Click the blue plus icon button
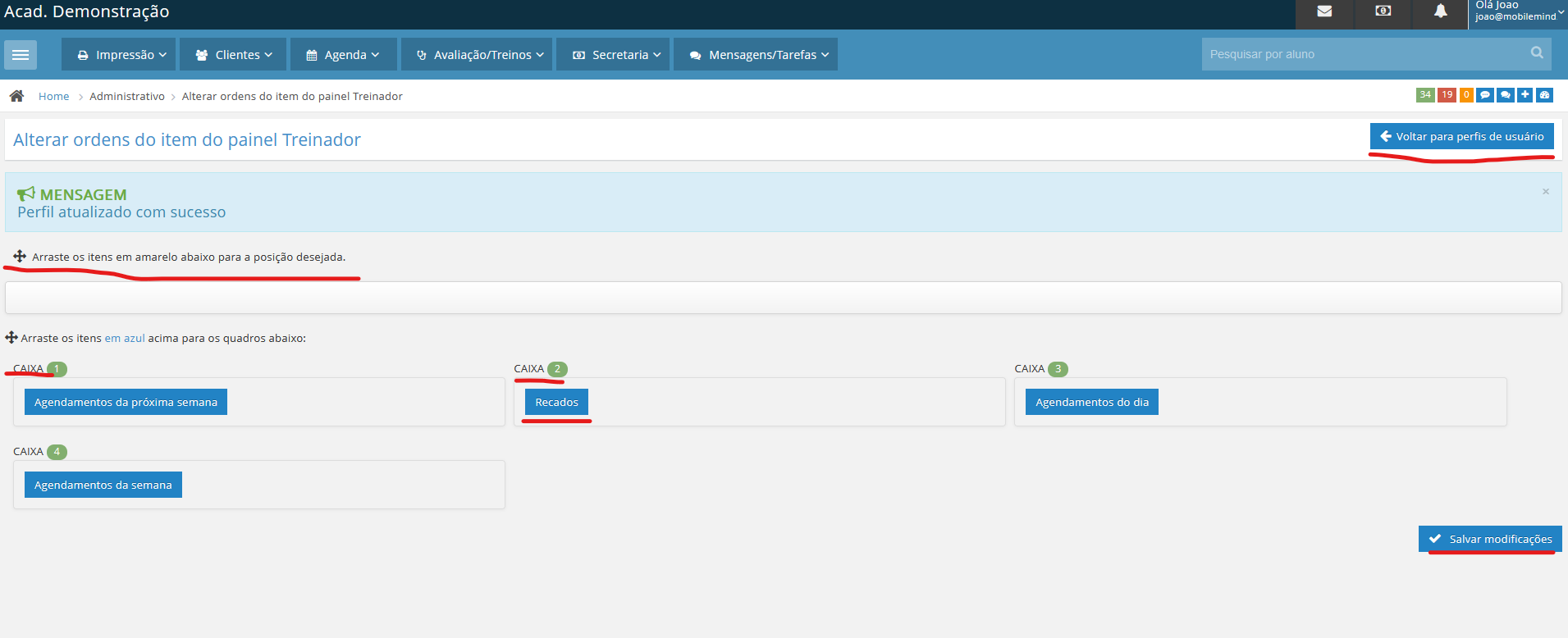The height and width of the screenshot is (638, 1568). [x=1525, y=95]
